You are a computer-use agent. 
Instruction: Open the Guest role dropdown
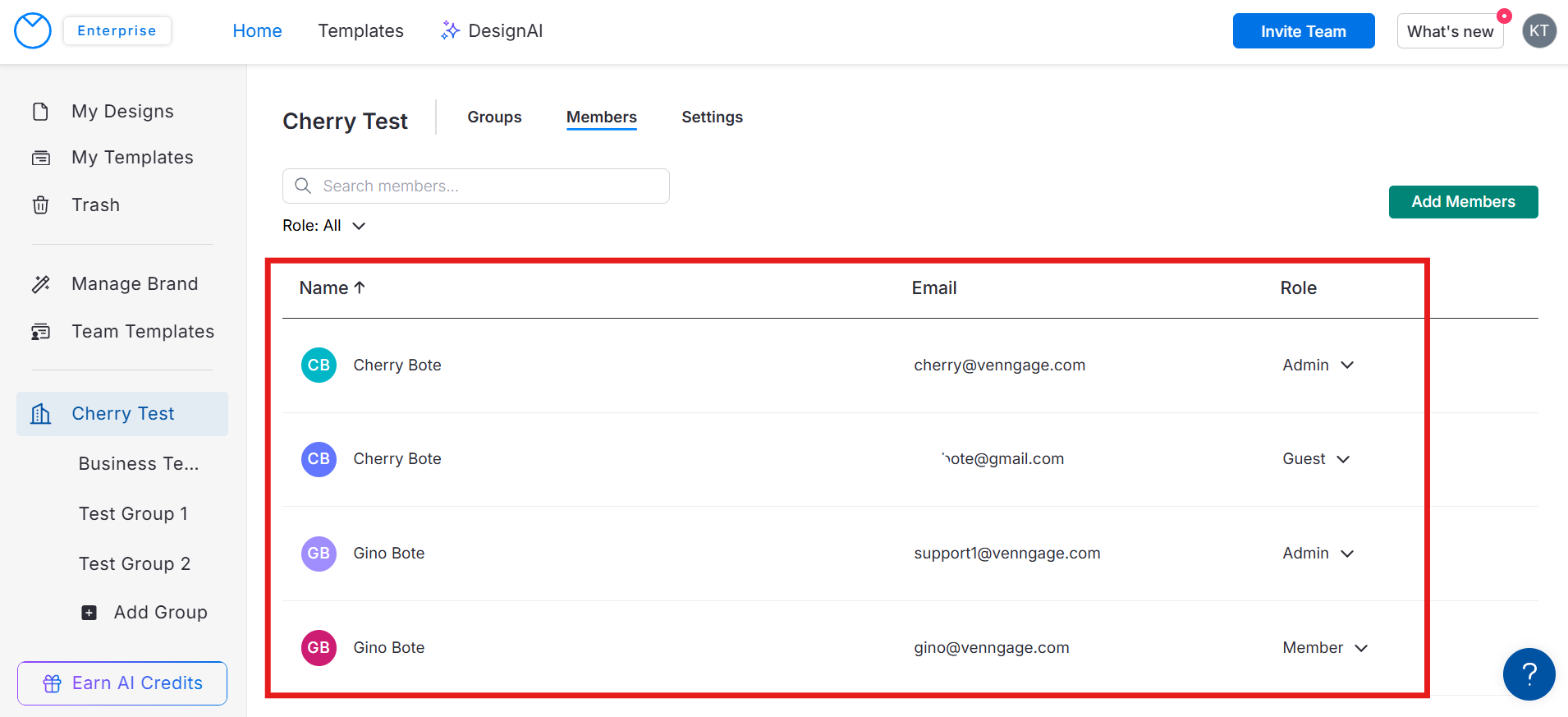point(1316,458)
